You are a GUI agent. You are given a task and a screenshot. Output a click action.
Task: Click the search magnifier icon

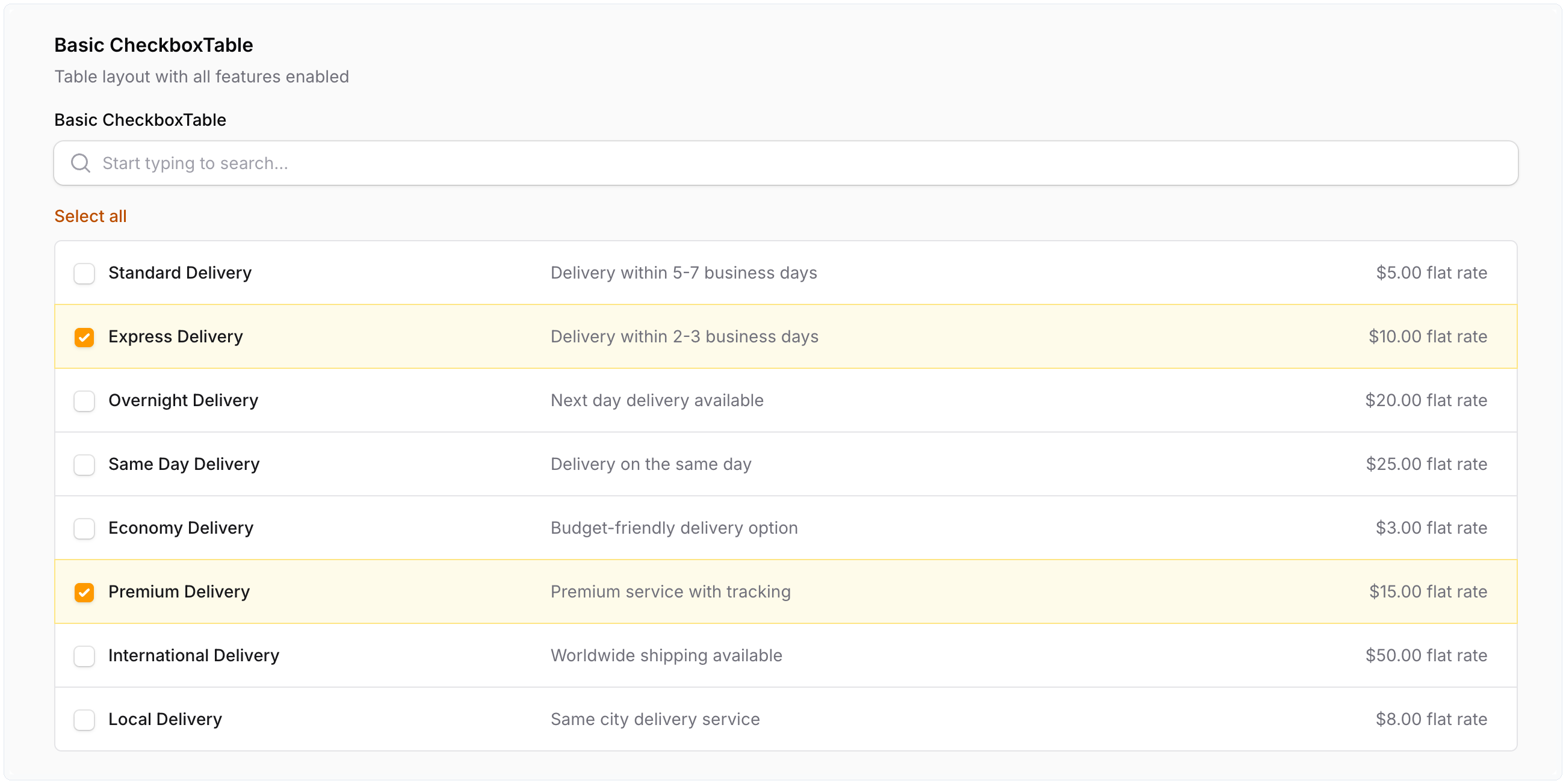pyautogui.click(x=80, y=163)
